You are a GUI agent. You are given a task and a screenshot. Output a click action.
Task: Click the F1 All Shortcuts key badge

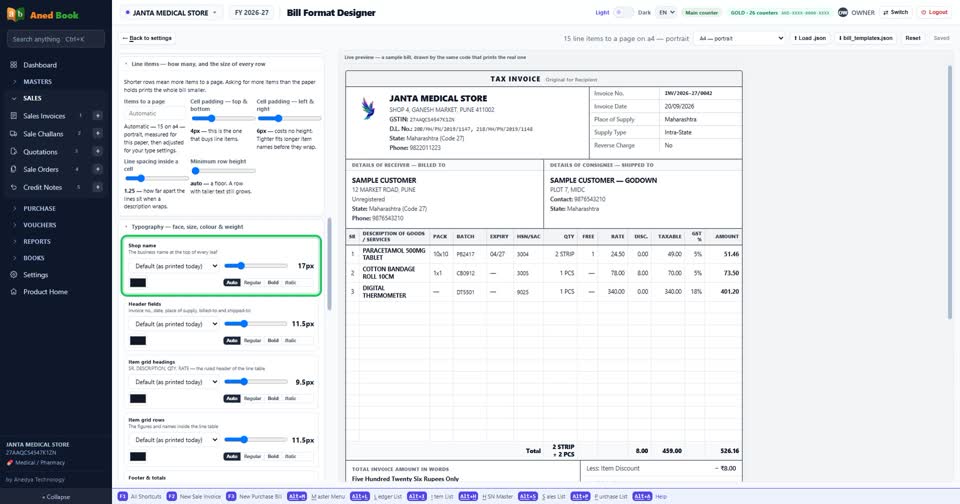click(122, 497)
